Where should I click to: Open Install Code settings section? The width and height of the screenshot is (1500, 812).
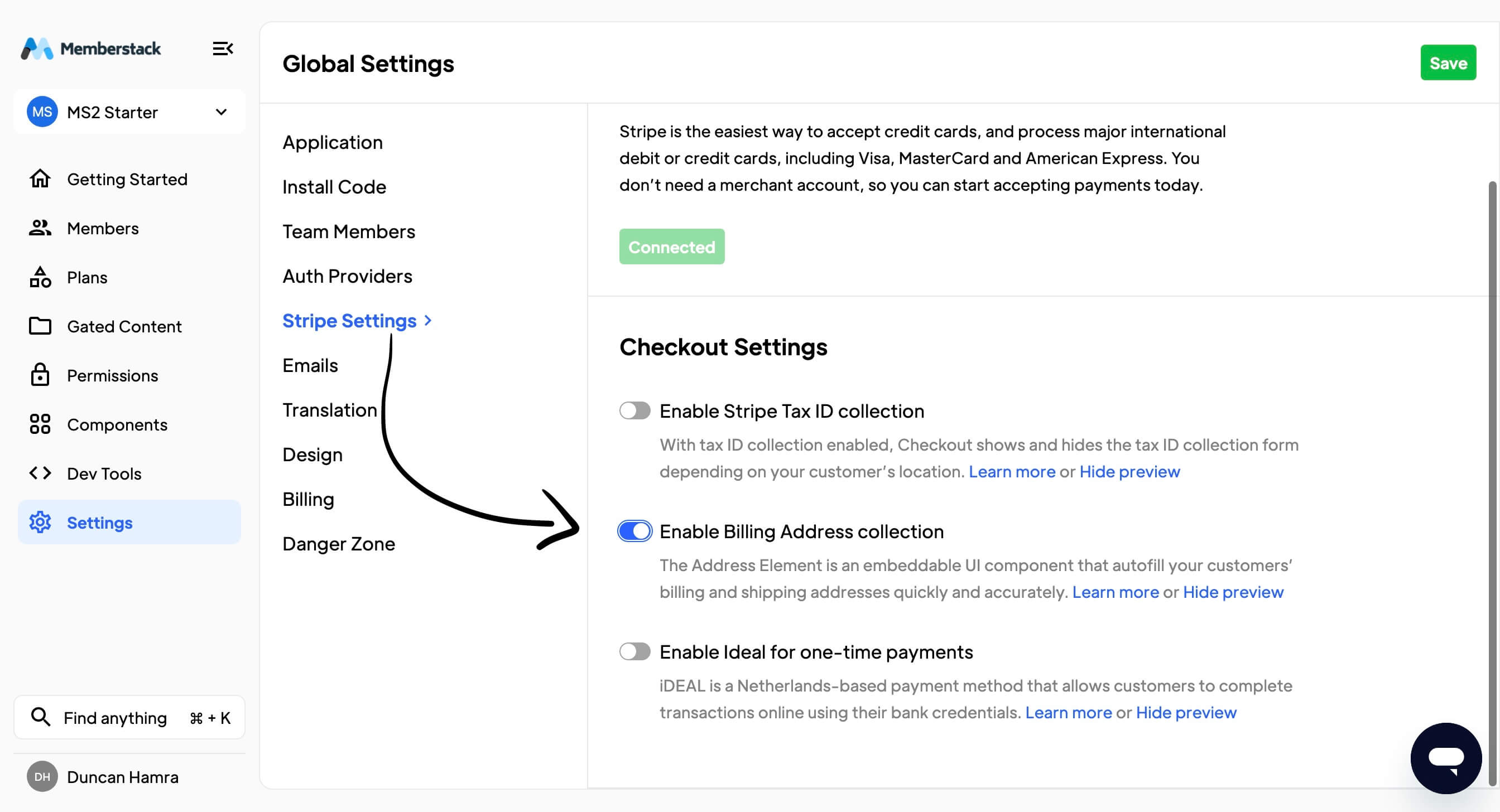click(x=334, y=187)
